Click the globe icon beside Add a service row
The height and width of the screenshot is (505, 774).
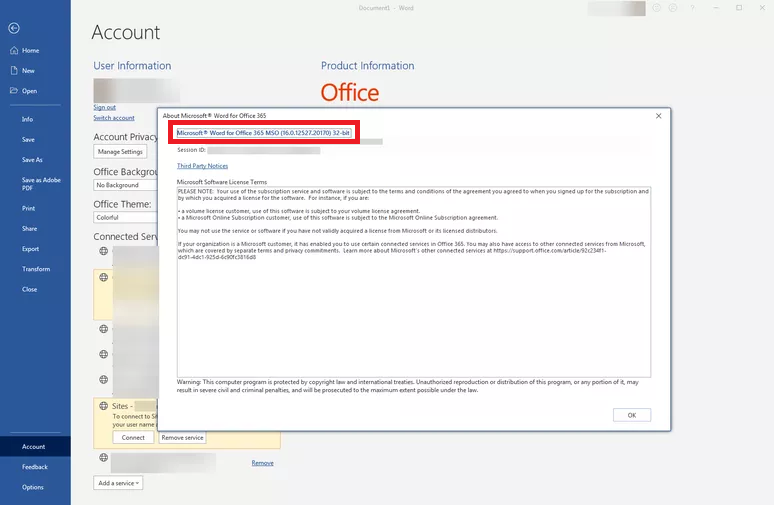[104, 457]
